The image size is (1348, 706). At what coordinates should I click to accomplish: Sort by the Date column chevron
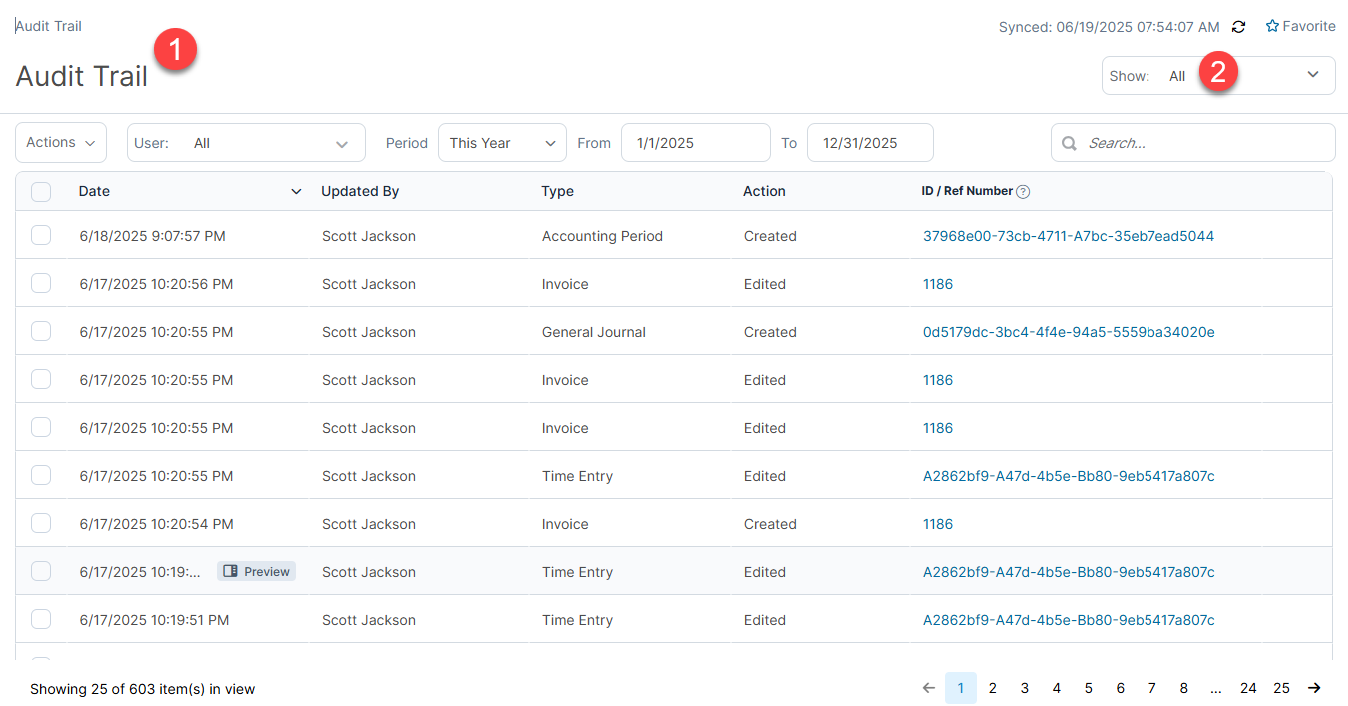tap(296, 191)
